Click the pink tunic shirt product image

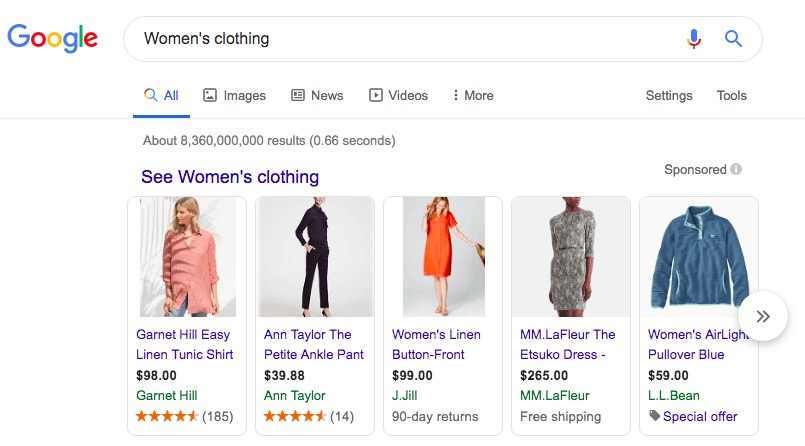pyautogui.click(x=188, y=257)
